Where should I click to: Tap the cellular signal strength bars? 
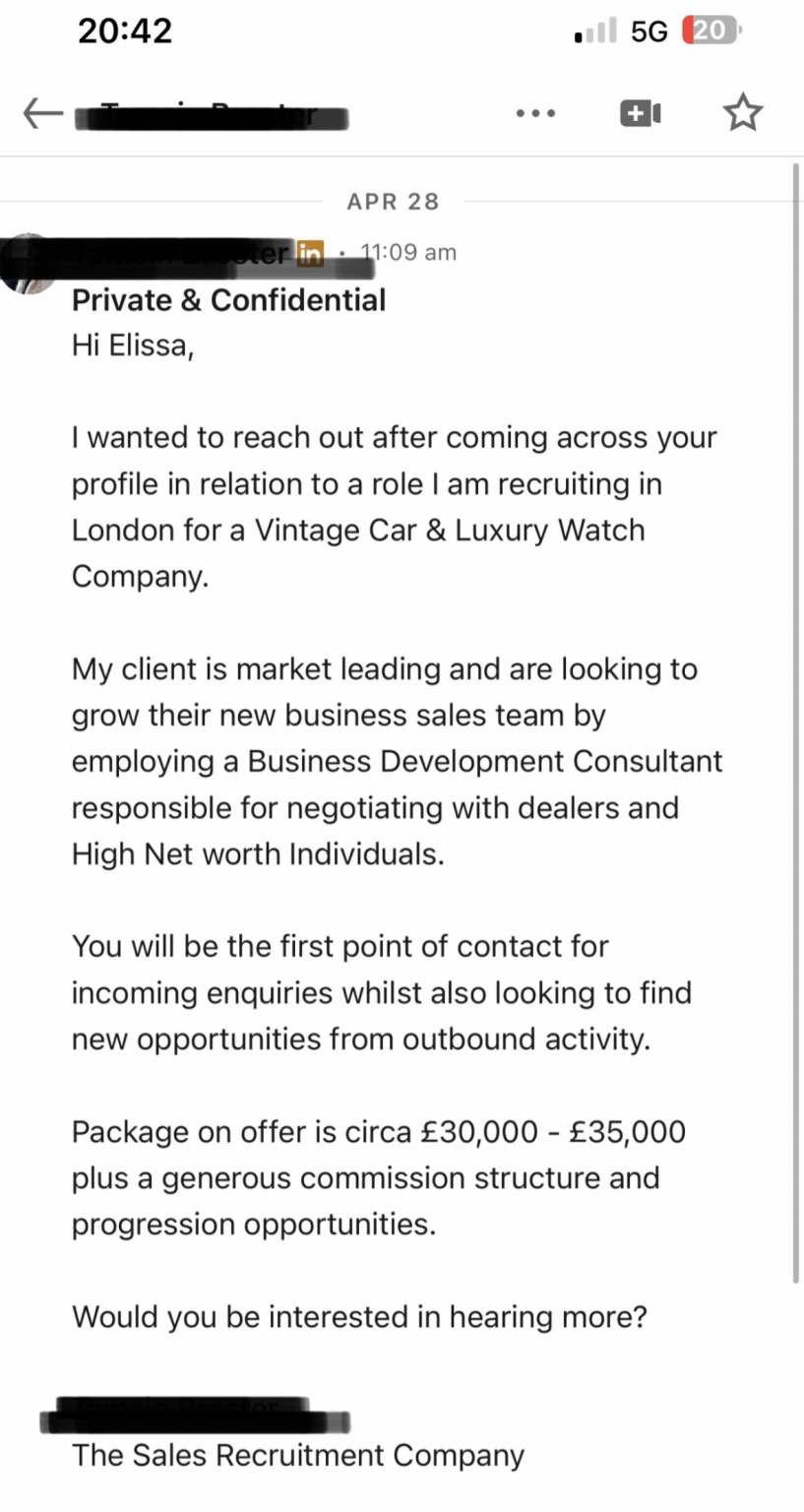[x=596, y=31]
